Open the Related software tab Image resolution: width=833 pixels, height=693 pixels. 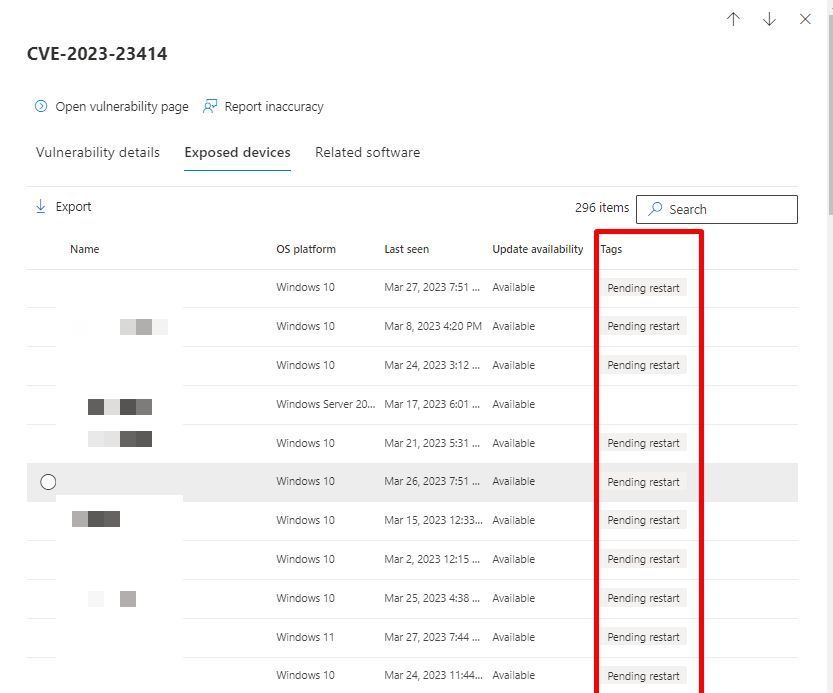point(368,153)
